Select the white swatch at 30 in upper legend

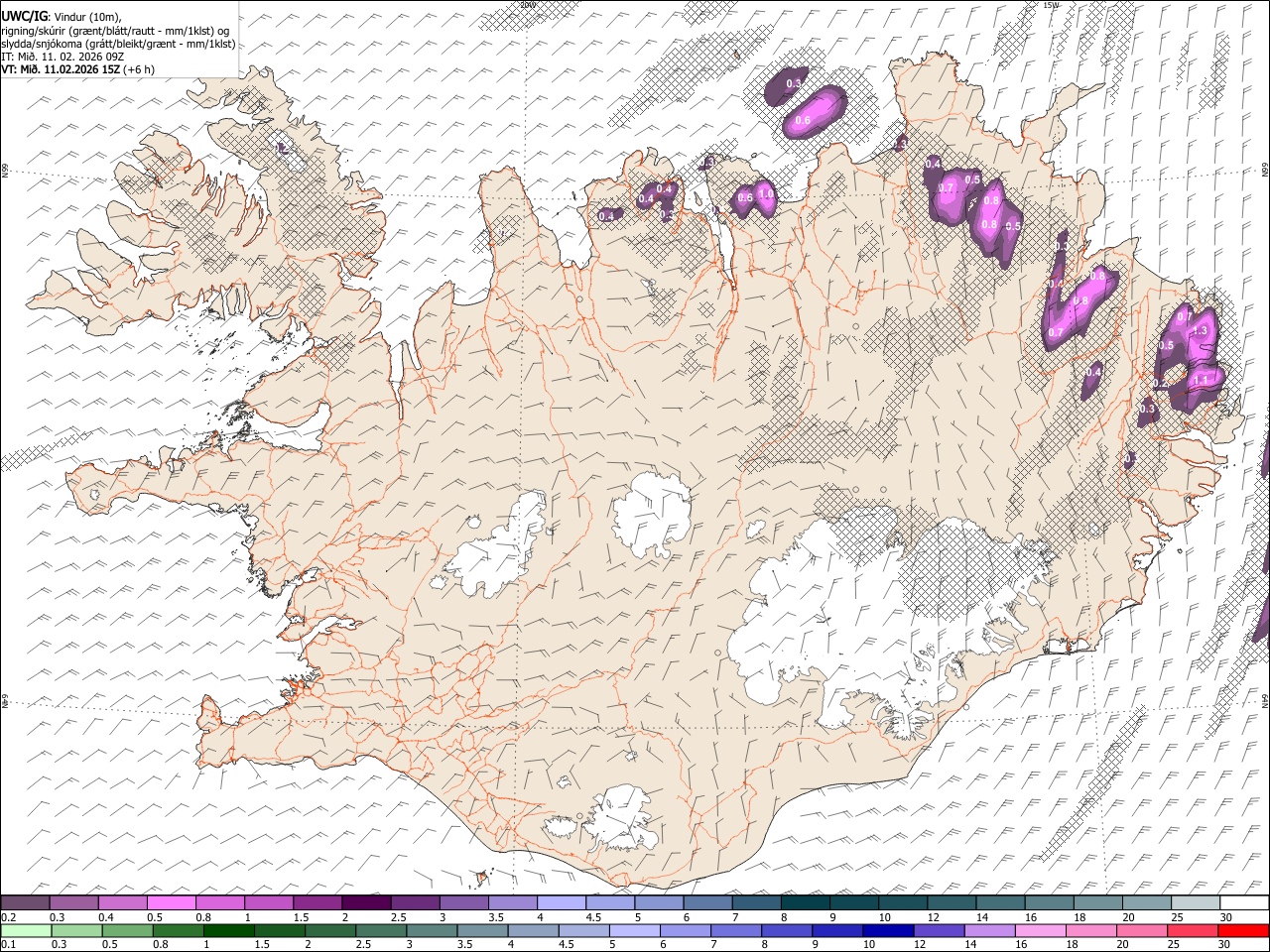coord(1243,903)
